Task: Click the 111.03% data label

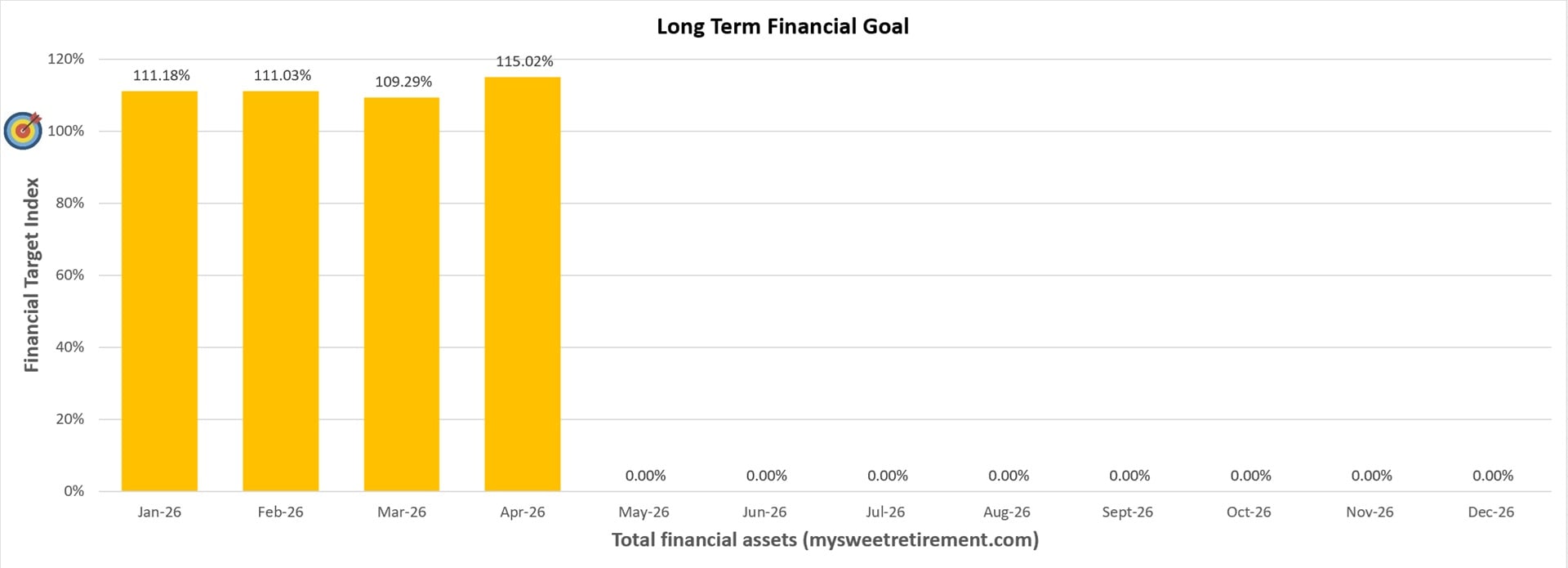Action: coord(282,75)
